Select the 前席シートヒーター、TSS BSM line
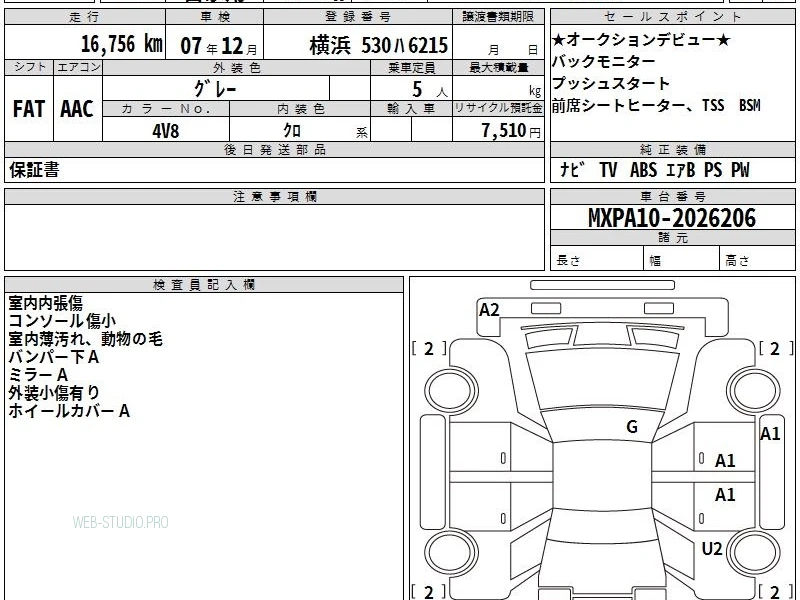This screenshot has height=600, width=800. [656, 105]
